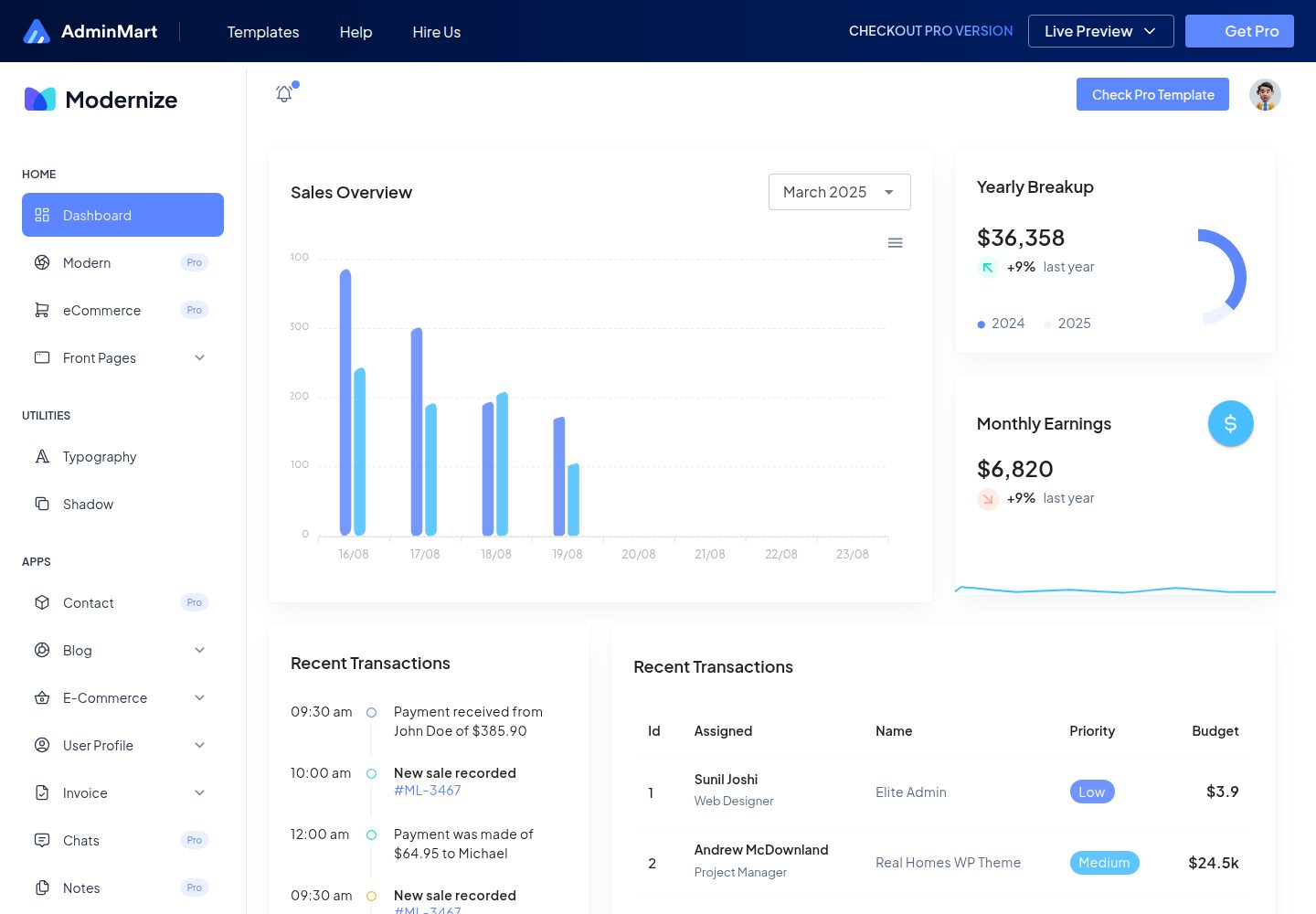Toggle the 2024 legend marker
The width and height of the screenshot is (1316, 914).
pyautogui.click(x=982, y=324)
